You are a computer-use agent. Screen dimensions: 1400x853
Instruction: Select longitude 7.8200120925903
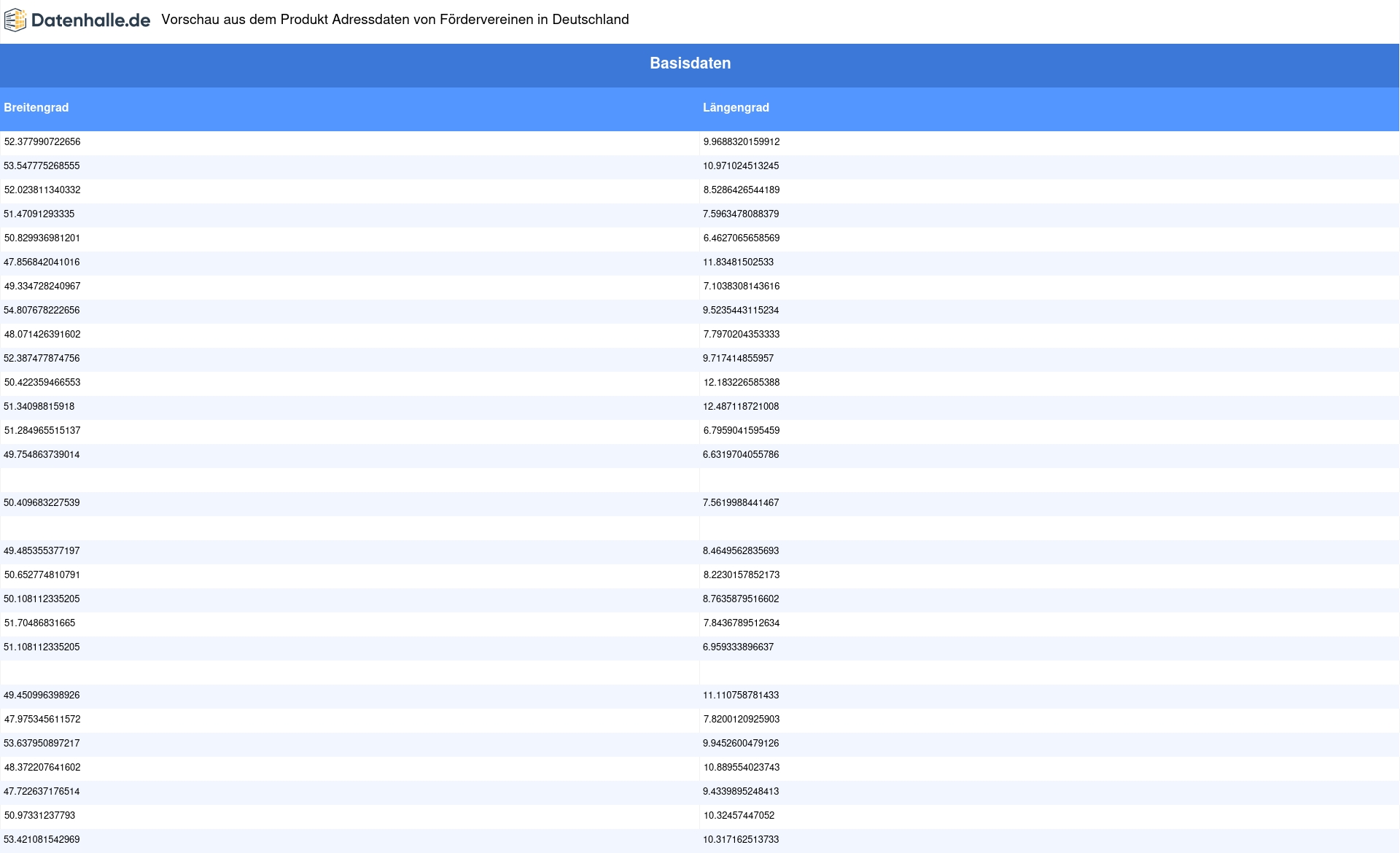(741, 720)
